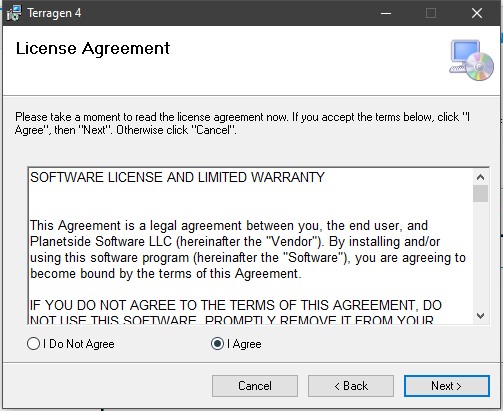This screenshot has width=503, height=411.
Task: Click the license scrollbar thumb
Action: 480,193
